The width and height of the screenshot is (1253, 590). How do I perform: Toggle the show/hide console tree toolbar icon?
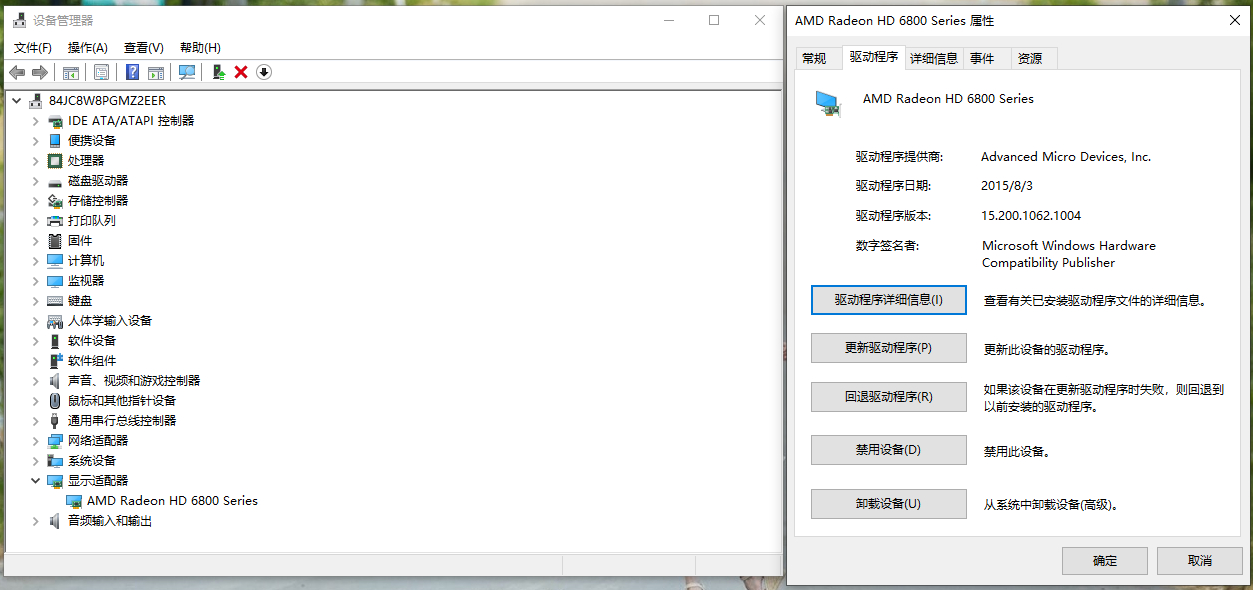pyautogui.click(x=71, y=72)
